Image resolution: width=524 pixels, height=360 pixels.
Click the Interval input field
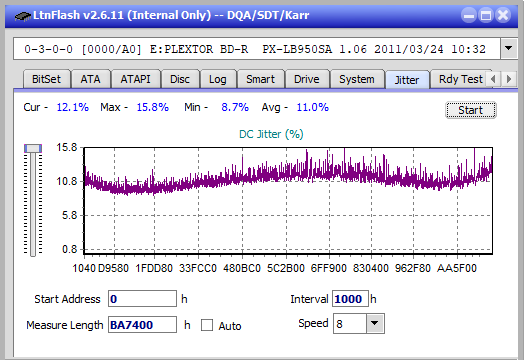350,298
